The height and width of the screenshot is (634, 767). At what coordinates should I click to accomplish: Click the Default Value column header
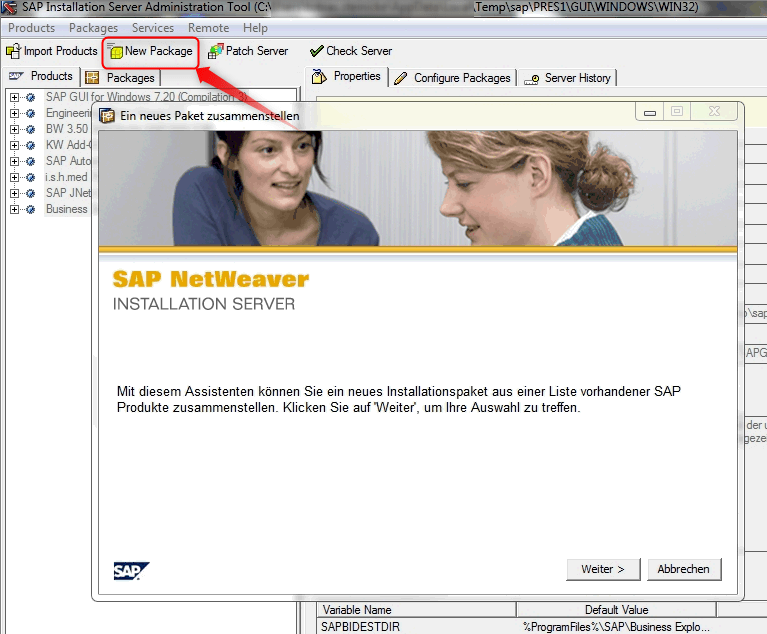click(x=616, y=610)
